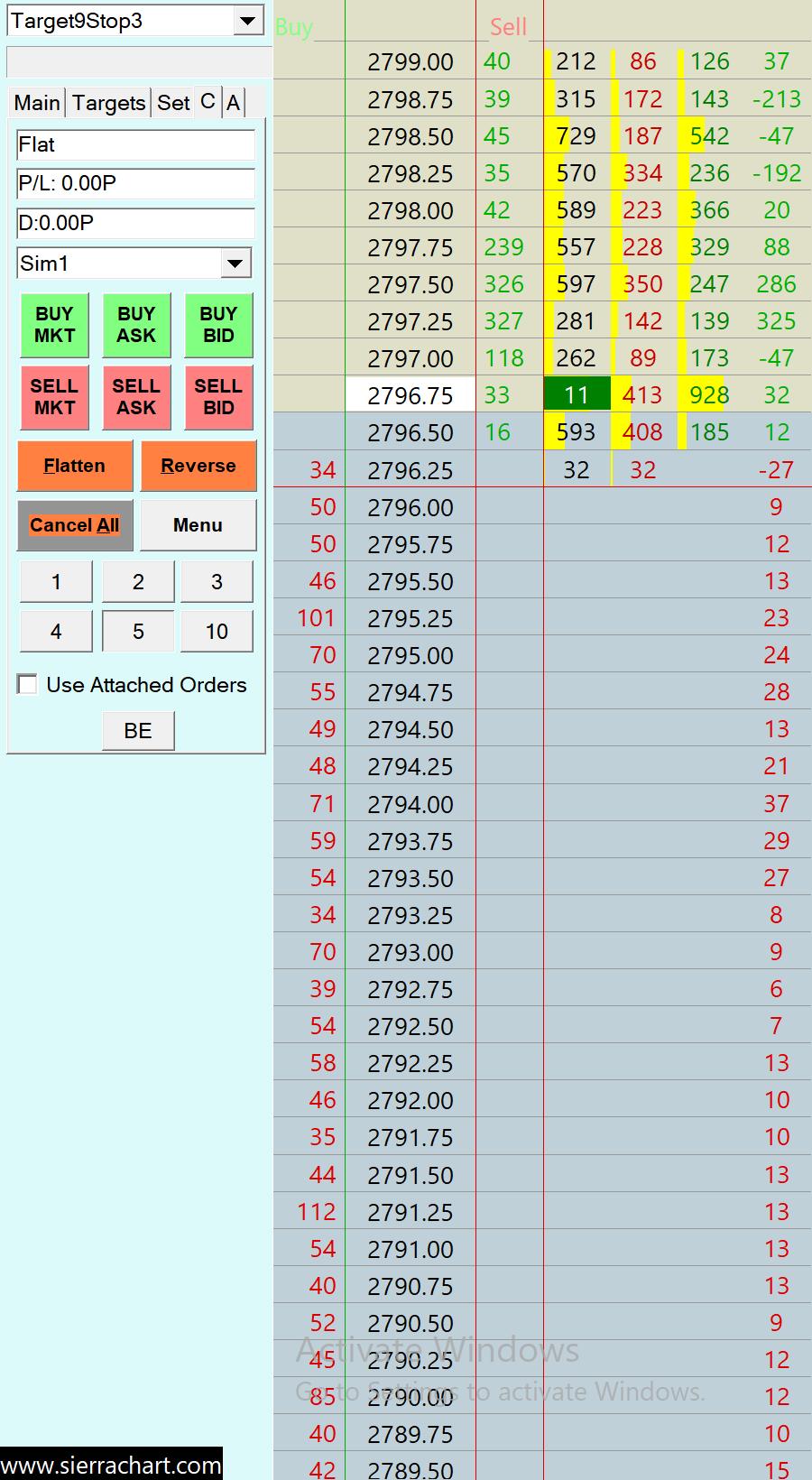
Task: Click price 2793.00 in the ladder
Action: tap(411, 952)
